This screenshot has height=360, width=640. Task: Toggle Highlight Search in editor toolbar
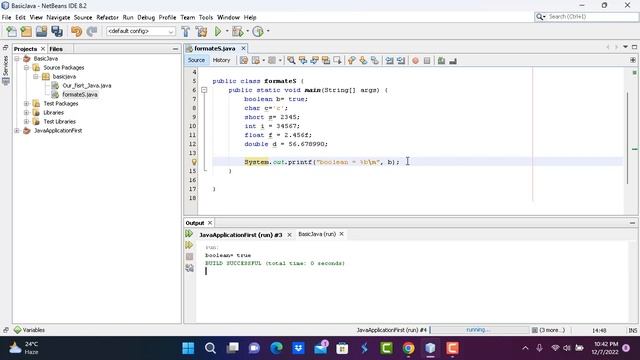(326, 60)
